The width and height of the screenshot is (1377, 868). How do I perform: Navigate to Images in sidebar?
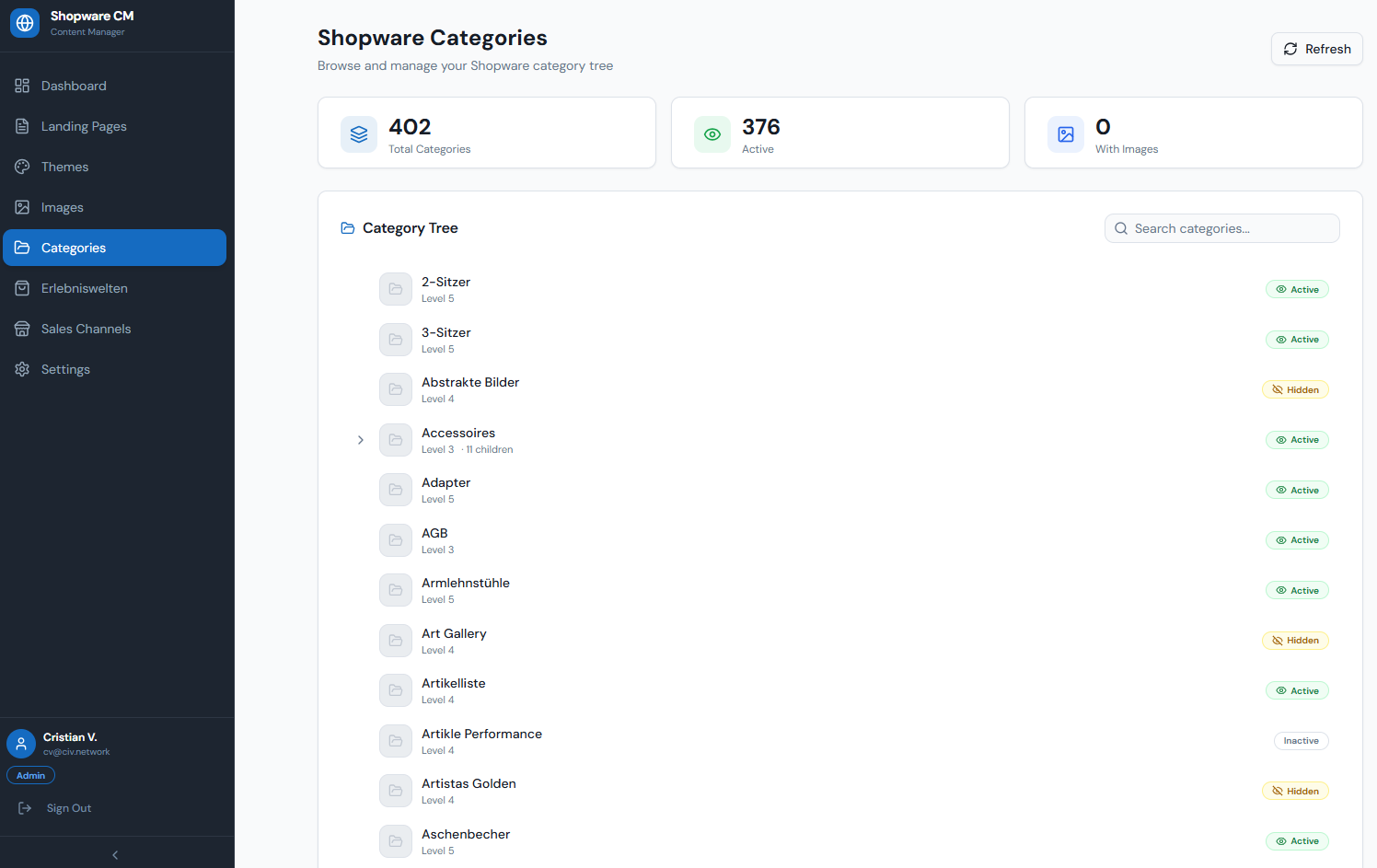[115, 207]
